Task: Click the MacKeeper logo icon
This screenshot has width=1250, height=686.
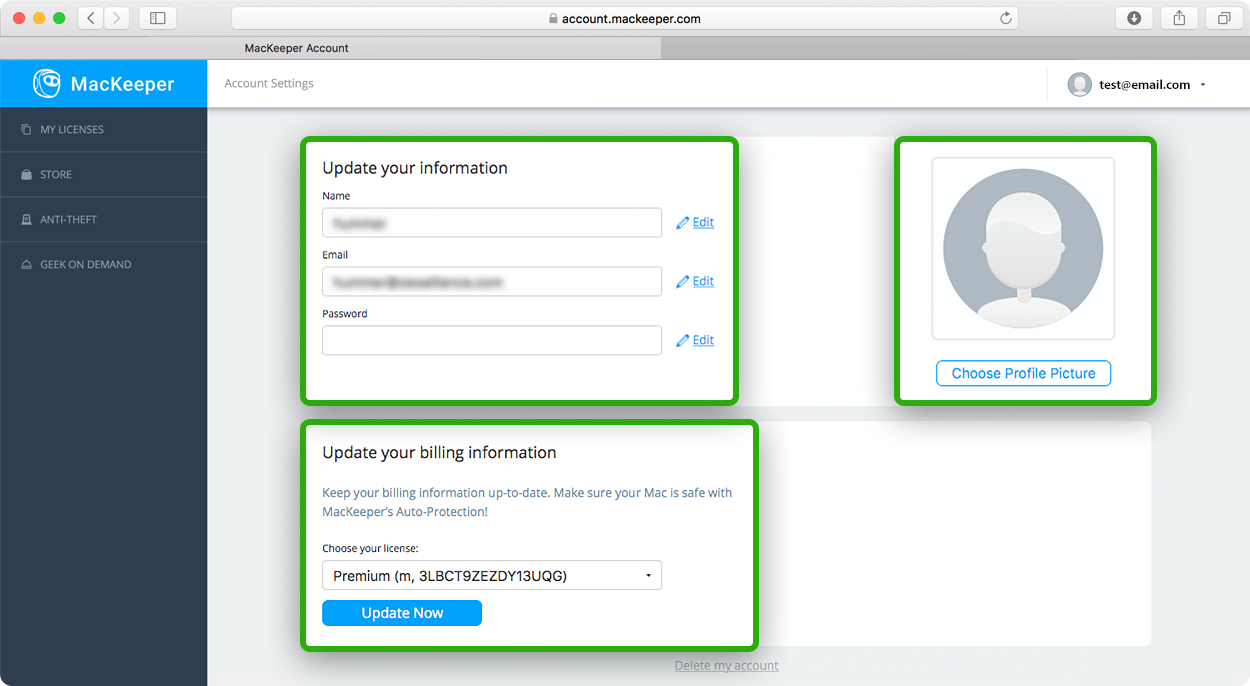Action: coord(46,84)
